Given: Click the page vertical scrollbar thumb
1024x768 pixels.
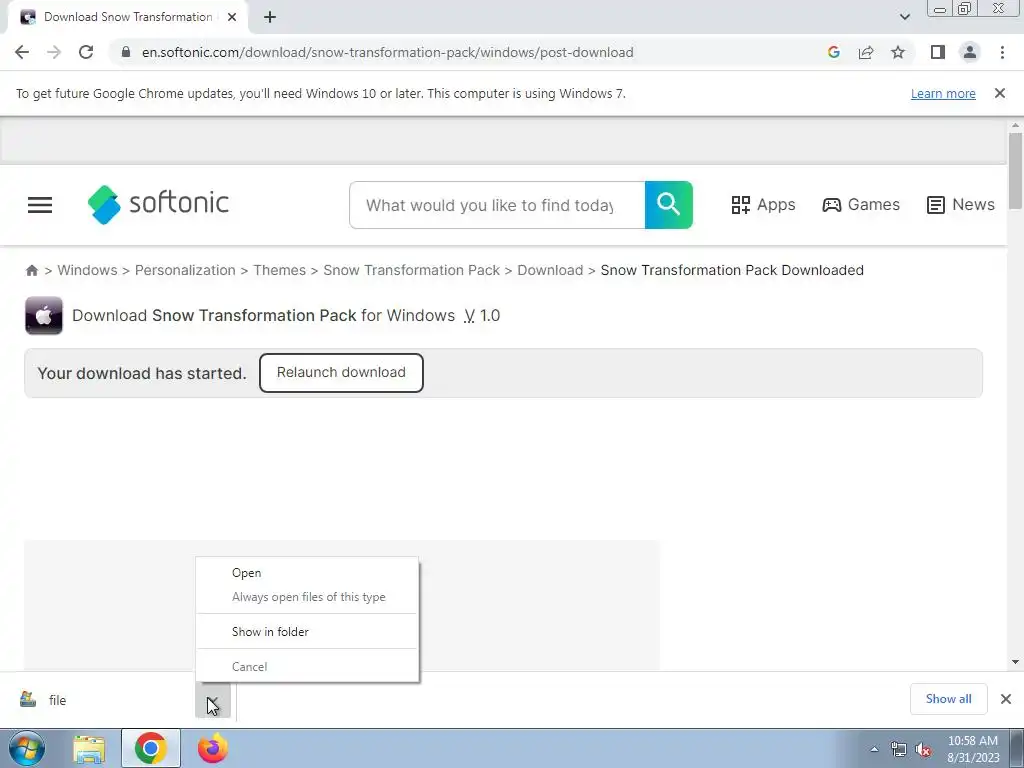Looking at the screenshot, I should coord(1015,171).
